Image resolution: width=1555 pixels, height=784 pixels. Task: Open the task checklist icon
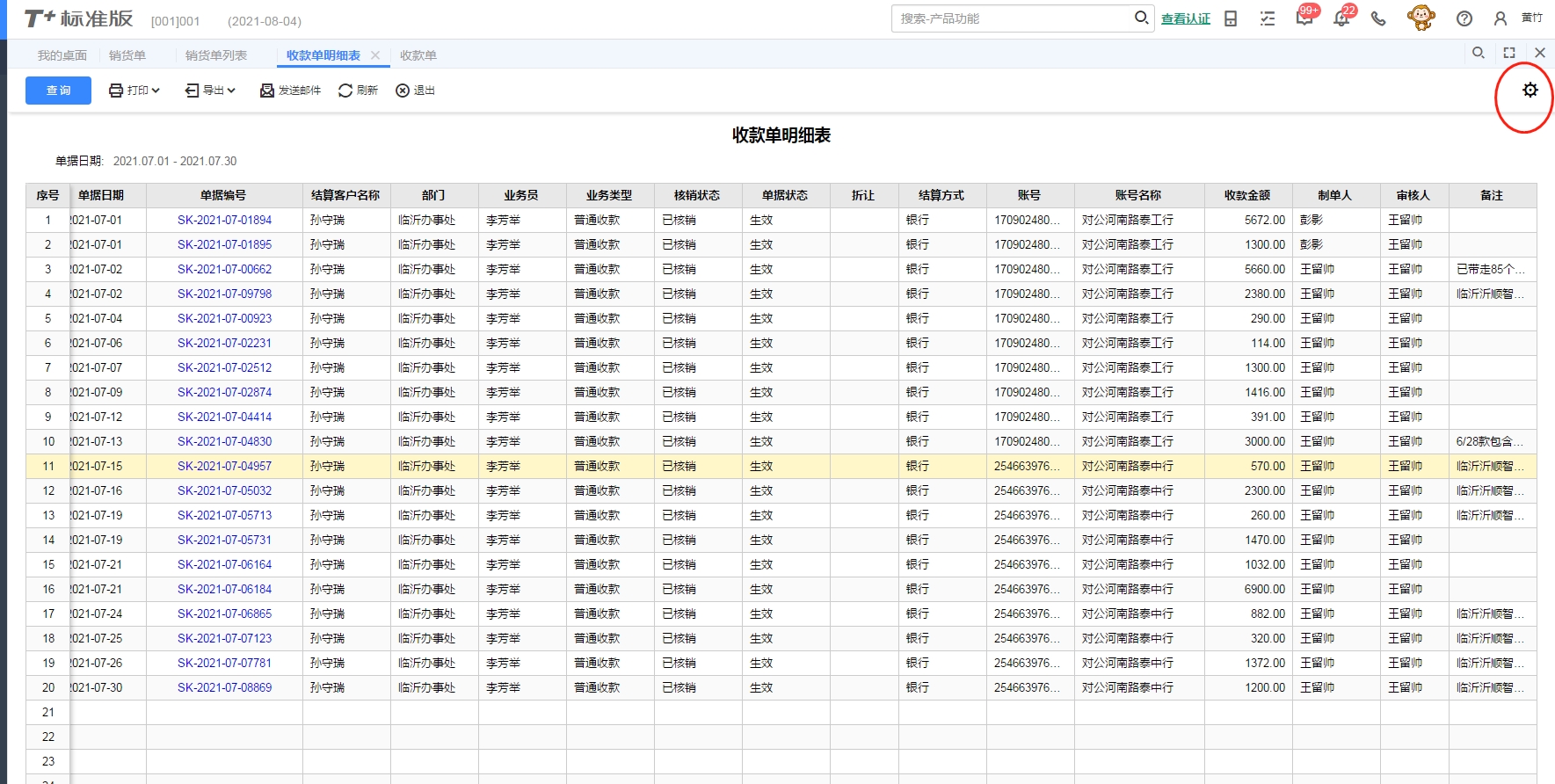[x=1268, y=18]
